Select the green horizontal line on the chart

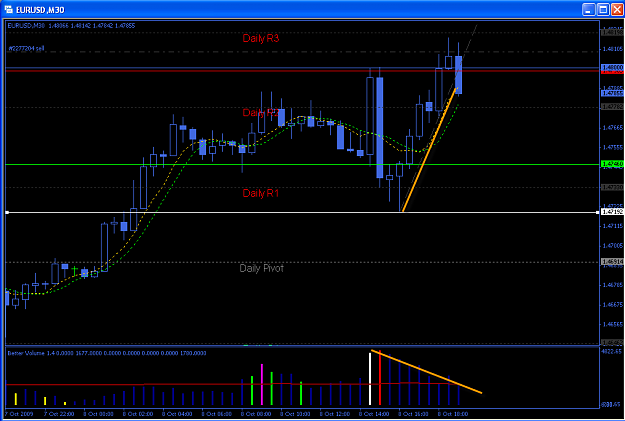click(x=303, y=164)
